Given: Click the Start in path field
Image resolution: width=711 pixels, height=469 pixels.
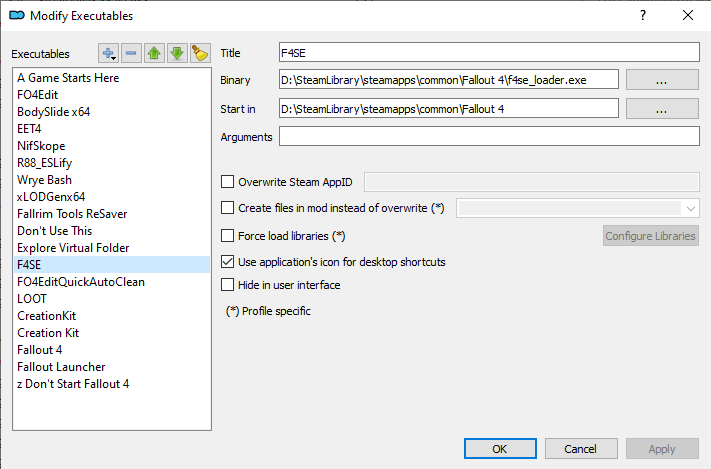Looking at the screenshot, I should click(449, 109).
